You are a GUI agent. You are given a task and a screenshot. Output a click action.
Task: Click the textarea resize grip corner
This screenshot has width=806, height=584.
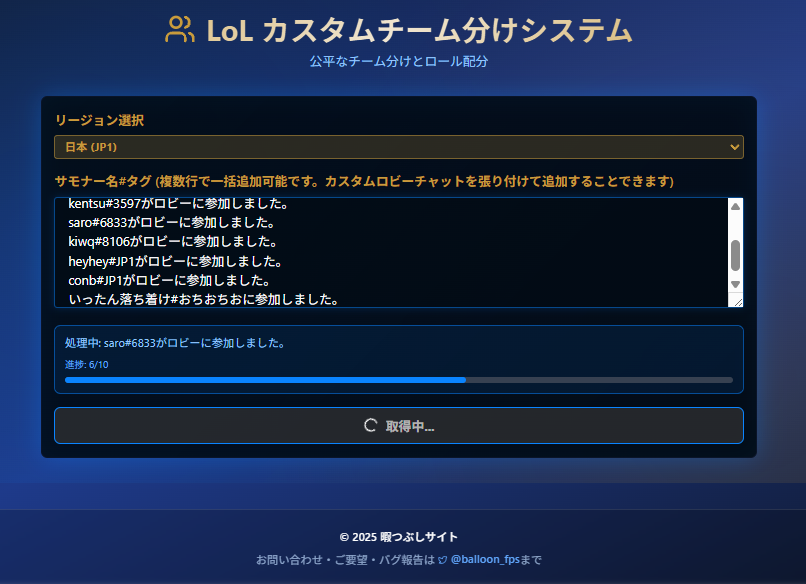(x=738, y=302)
